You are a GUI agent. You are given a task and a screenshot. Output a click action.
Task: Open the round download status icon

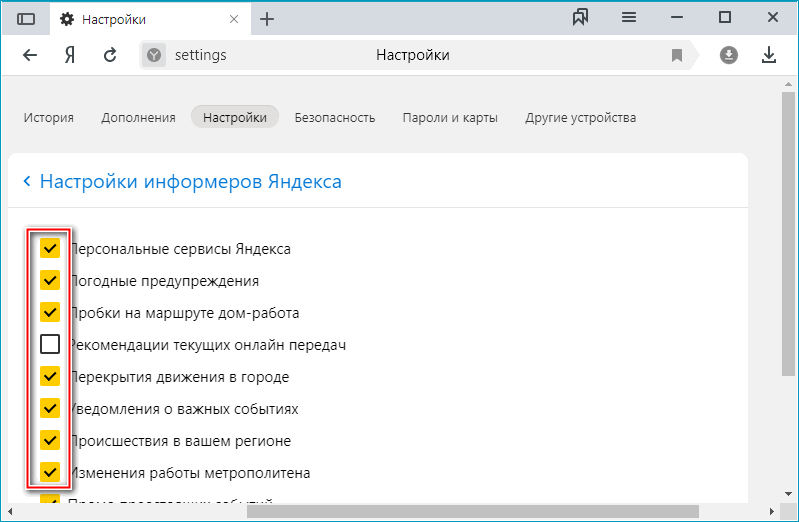click(729, 55)
